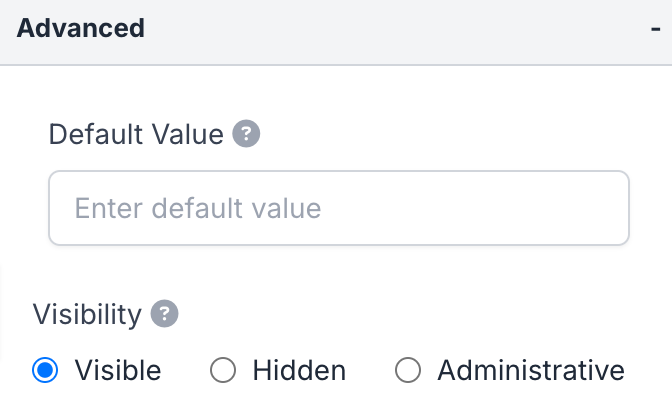Click the empty circle left of Administrative
Screen dimensions: 672x410
point(407,371)
